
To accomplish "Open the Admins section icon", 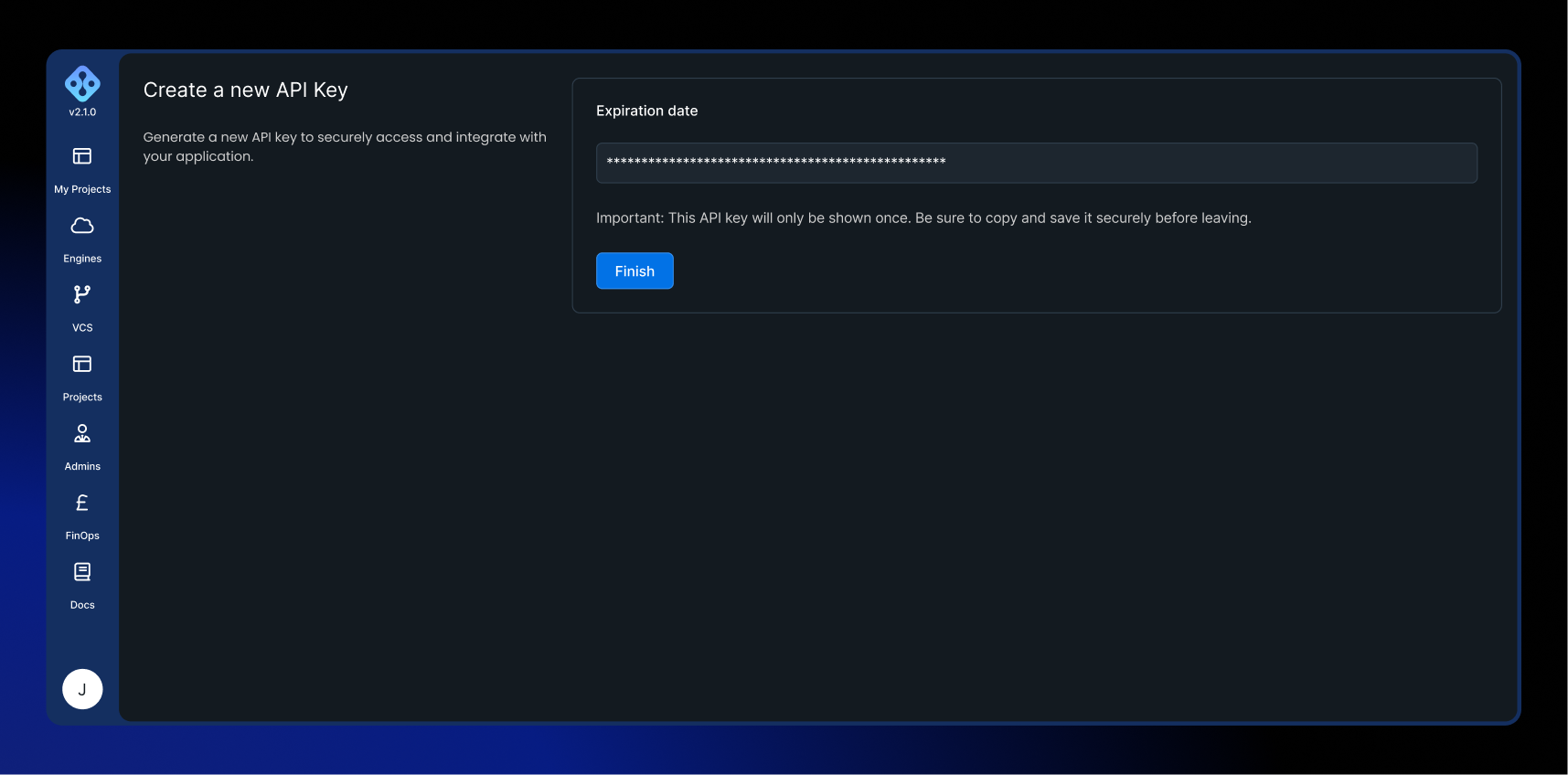I will (x=82, y=433).
